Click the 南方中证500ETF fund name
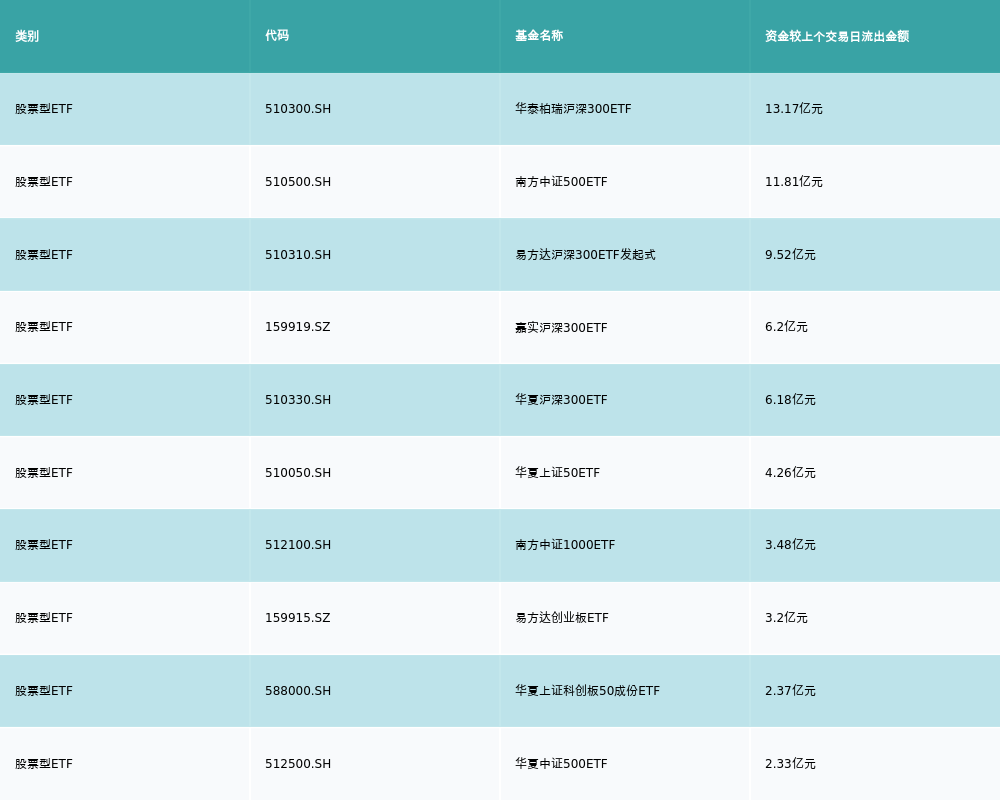This screenshot has height=800, width=1000. coord(561,182)
